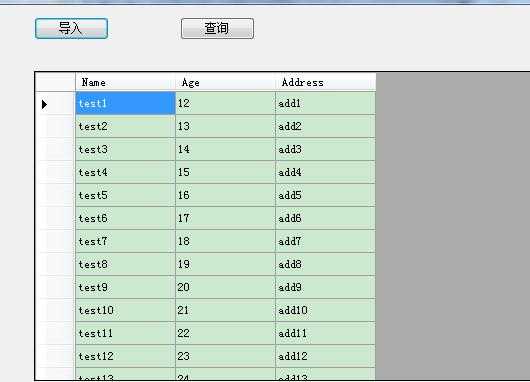Click the grid's top-left select-all corner cell

click(x=55, y=82)
